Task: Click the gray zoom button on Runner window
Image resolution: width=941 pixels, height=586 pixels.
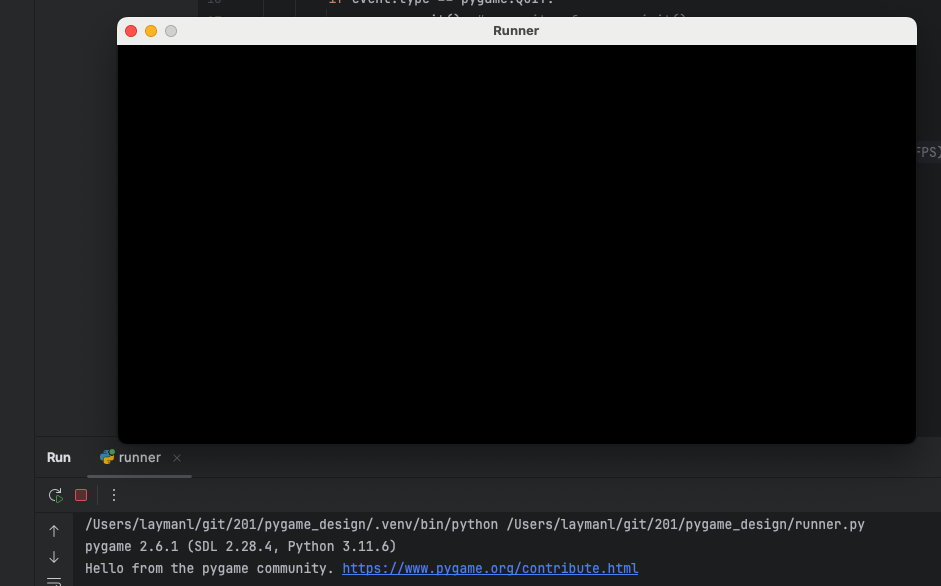Action: tap(171, 31)
